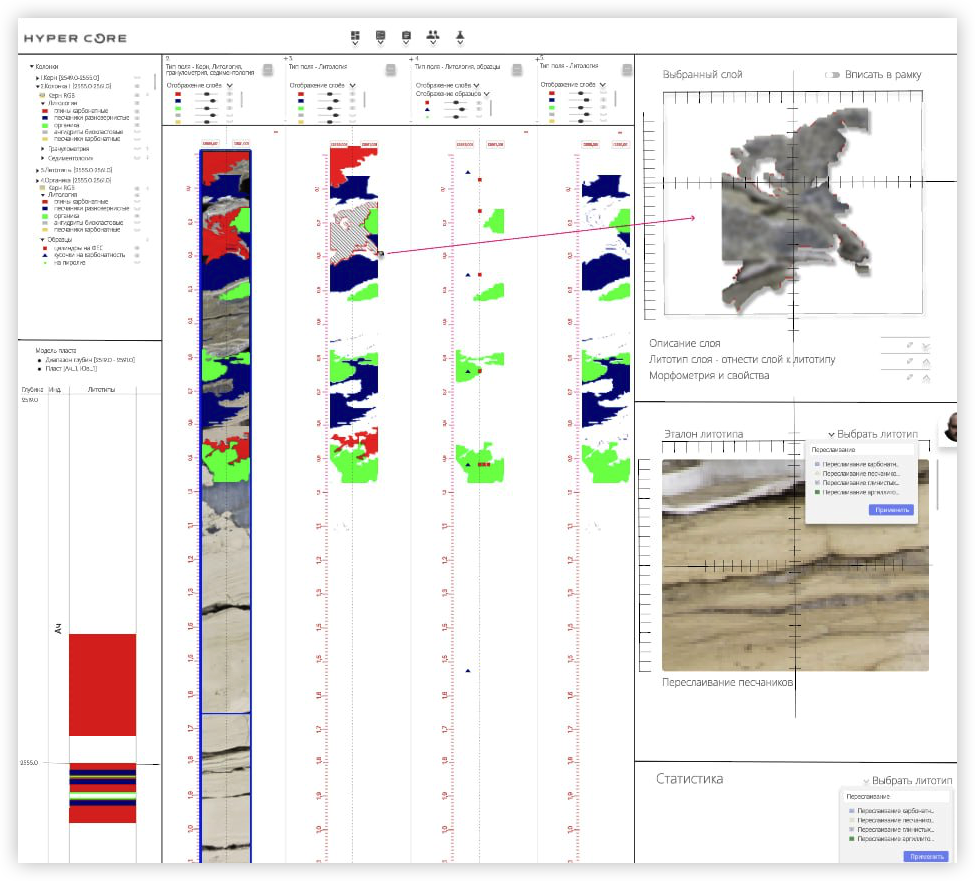
Task: Open the clipboard report icon in top toolbar
Action: click(406, 36)
